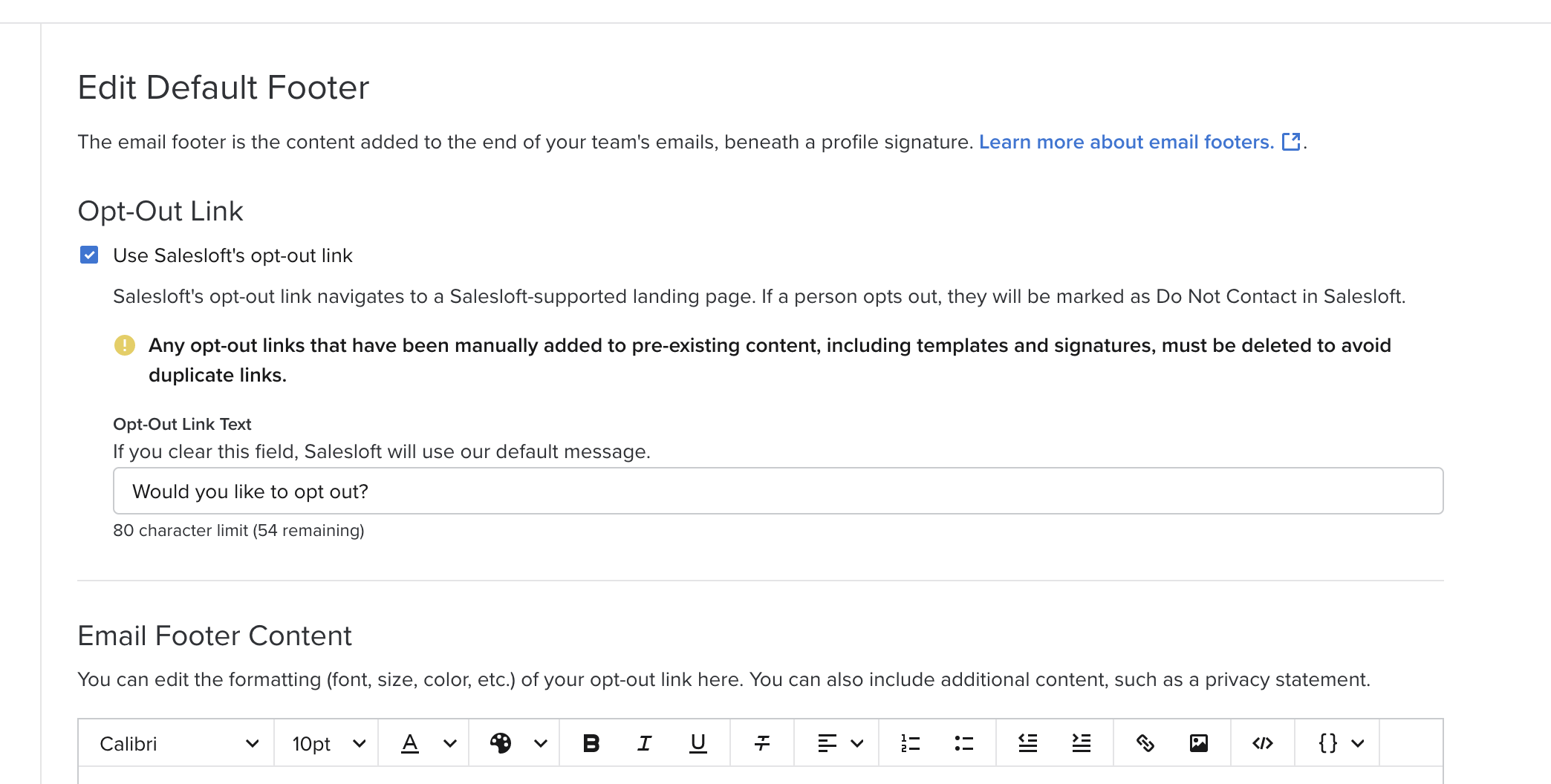Apply strikethrough formatting

pyautogui.click(x=762, y=743)
